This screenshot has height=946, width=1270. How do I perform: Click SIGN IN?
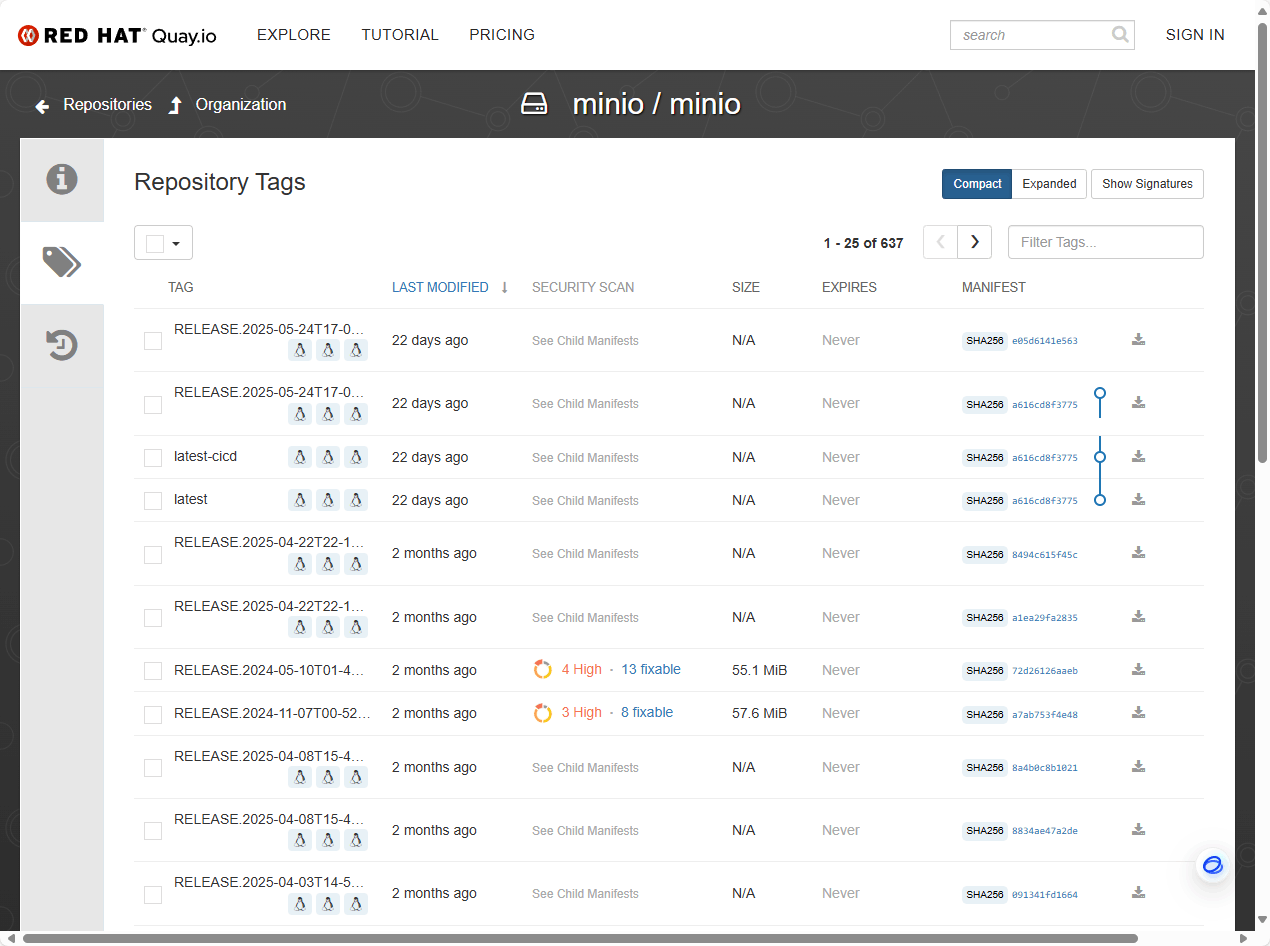1195,35
